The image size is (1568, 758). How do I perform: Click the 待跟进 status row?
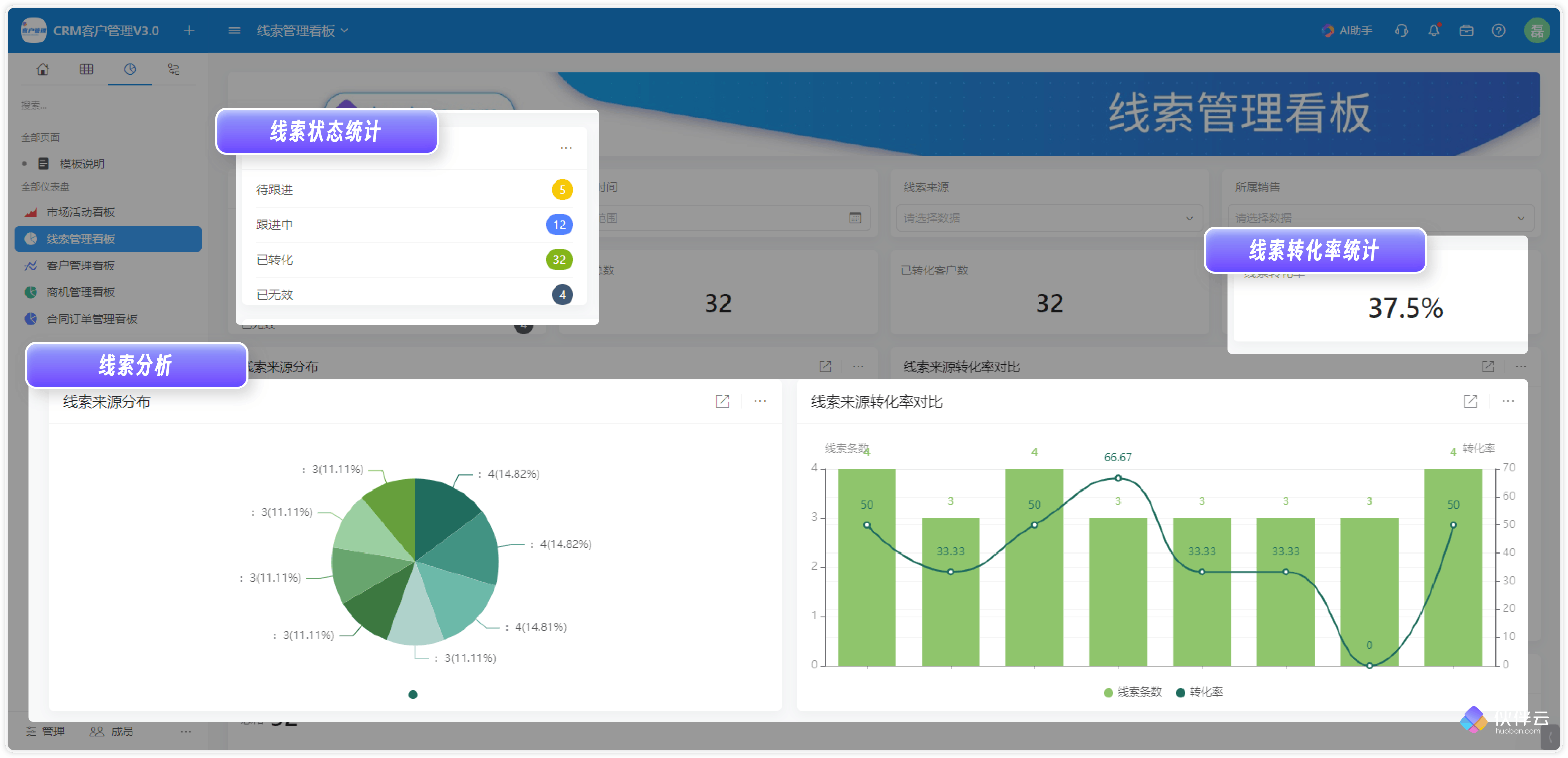coord(414,190)
